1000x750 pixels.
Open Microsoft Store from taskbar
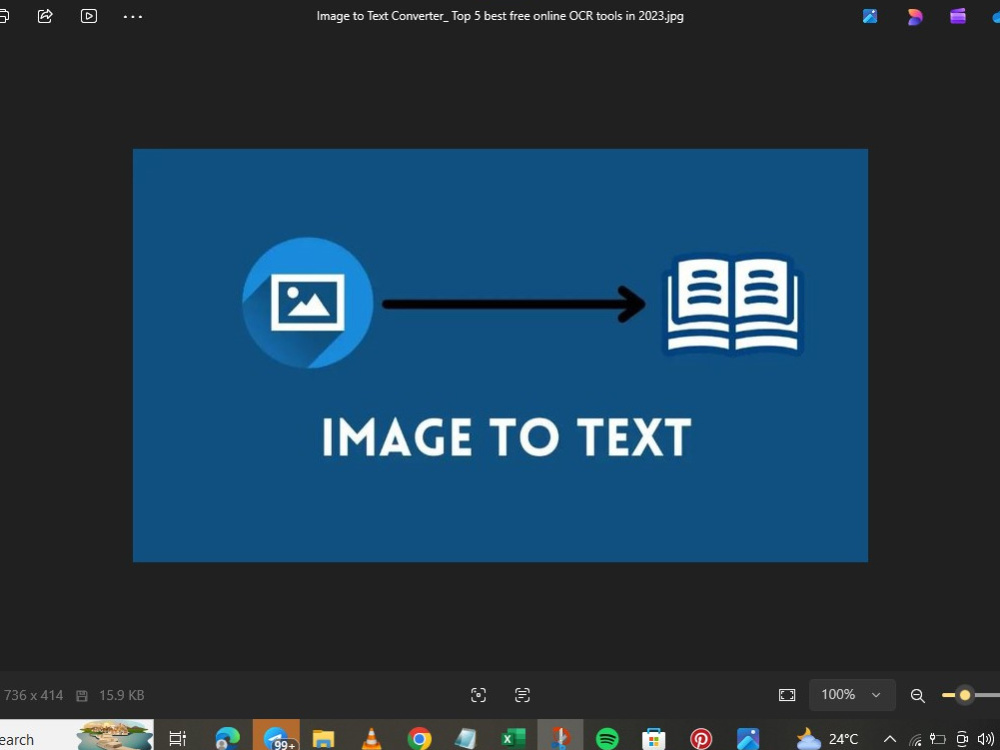[x=654, y=739]
